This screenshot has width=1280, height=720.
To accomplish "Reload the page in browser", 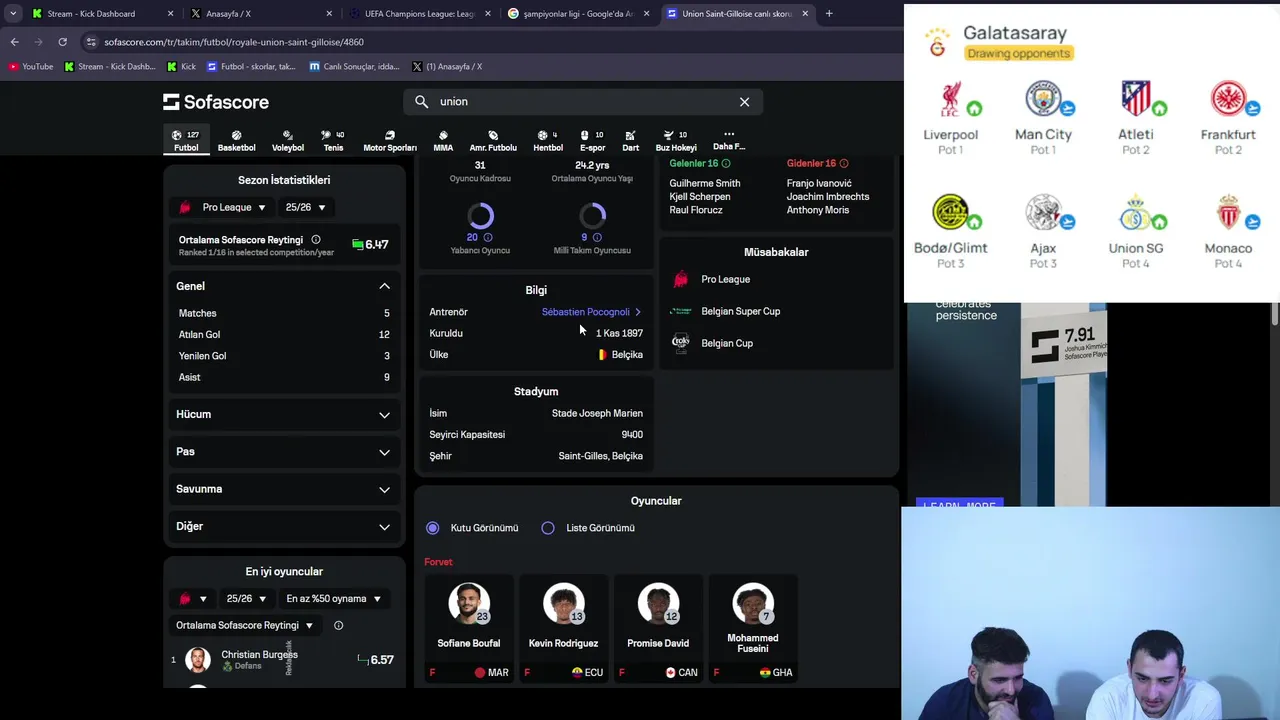I will tap(62, 42).
